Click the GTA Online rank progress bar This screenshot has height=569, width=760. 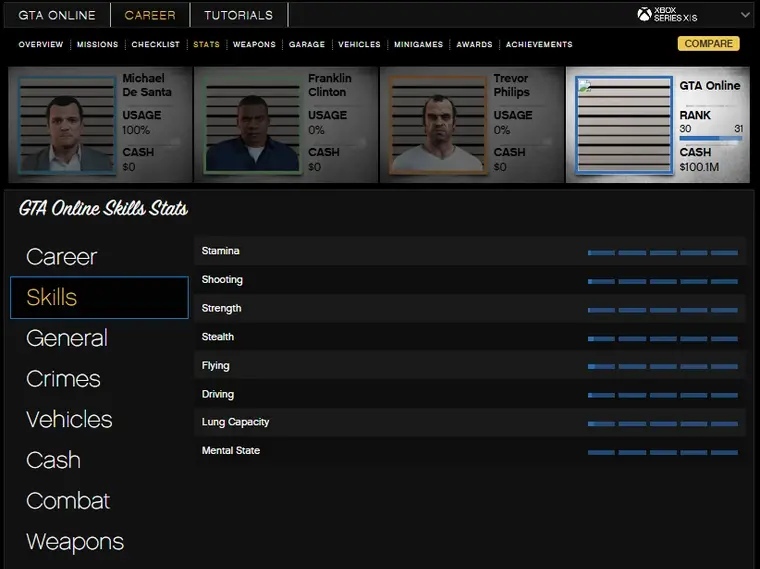[x=710, y=140]
